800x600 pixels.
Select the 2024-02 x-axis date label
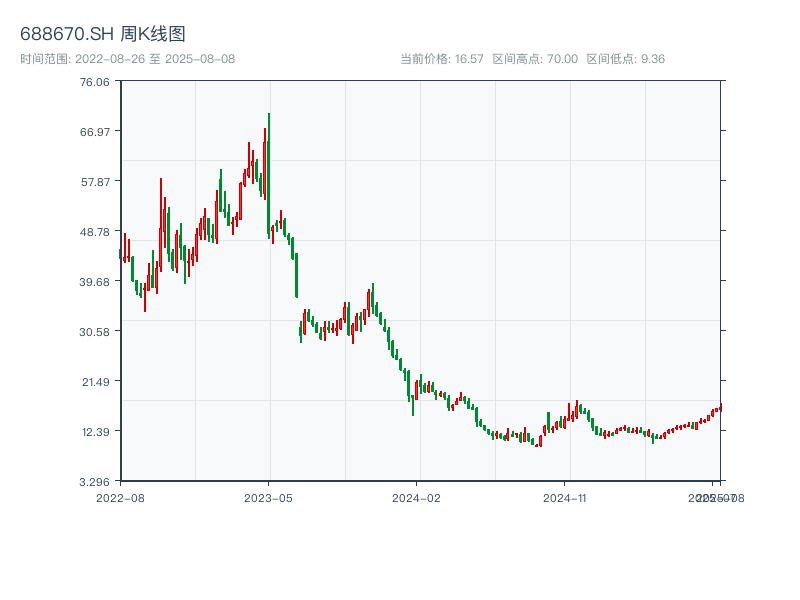click(417, 497)
